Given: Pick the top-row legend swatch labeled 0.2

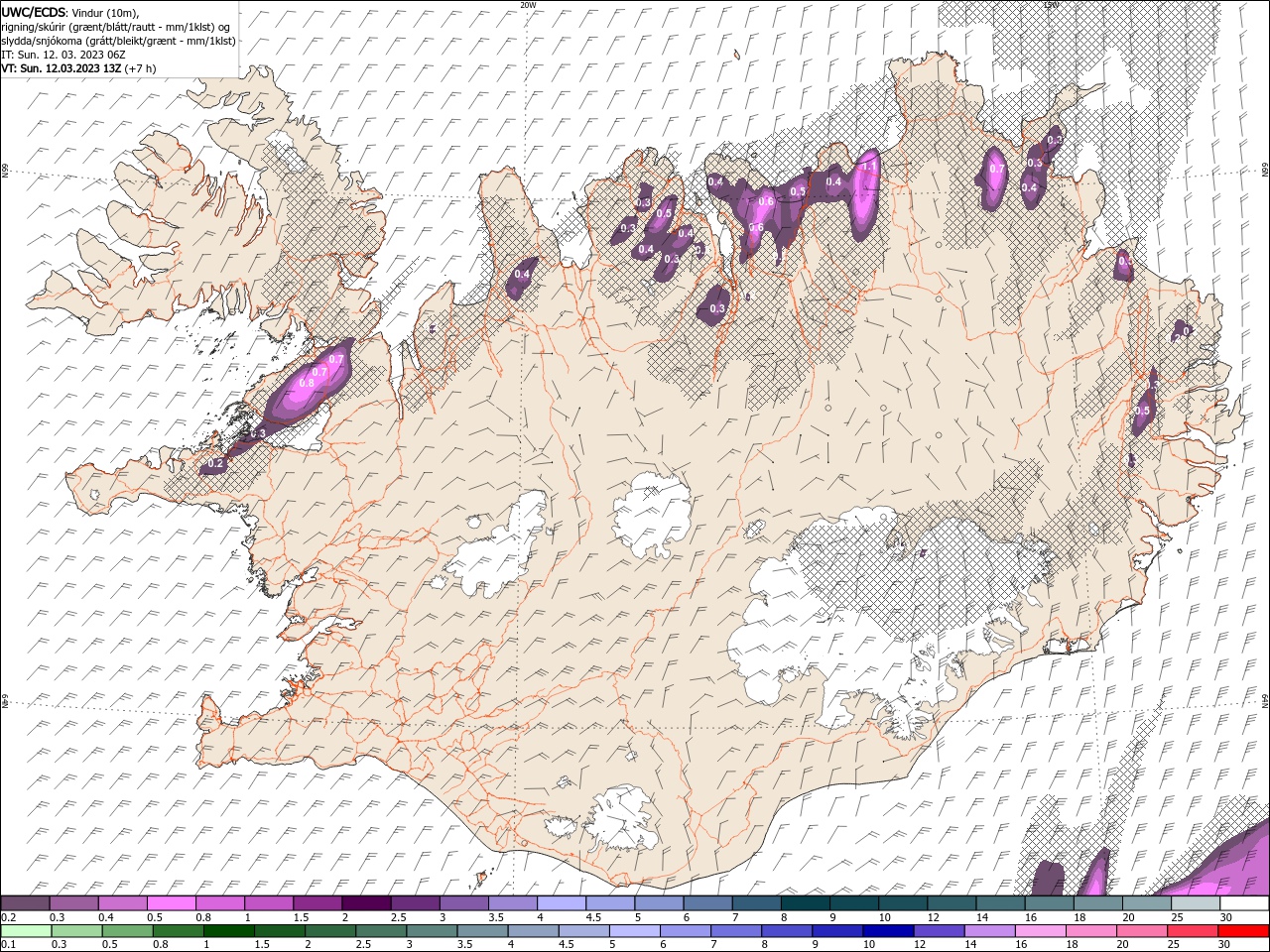Looking at the screenshot, I should tap(25, 903).
